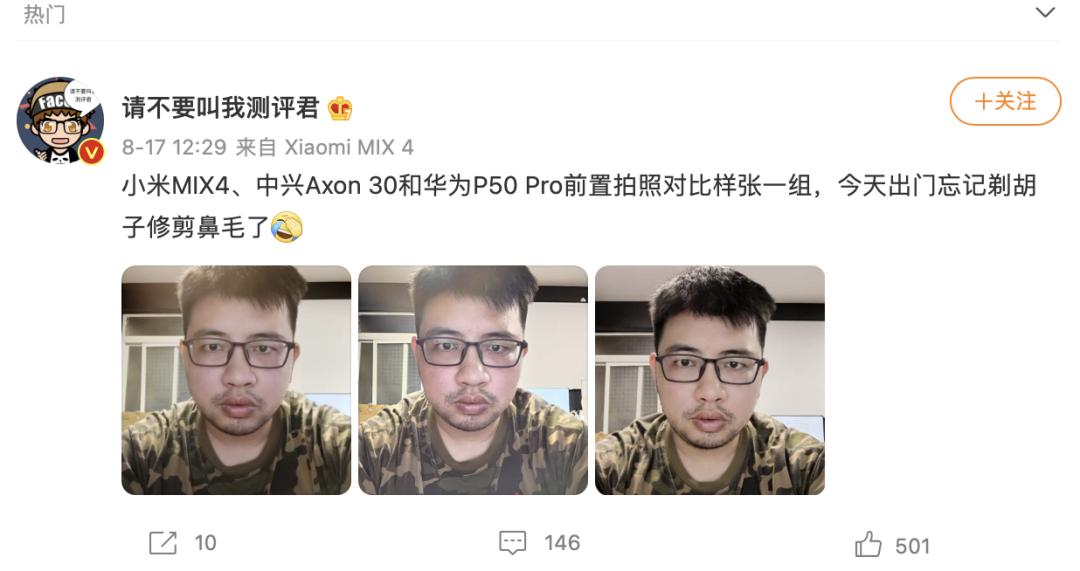Open the first selfie photo thumbnail
This screenshot has width=1080, height=571.
click(236, 380)
